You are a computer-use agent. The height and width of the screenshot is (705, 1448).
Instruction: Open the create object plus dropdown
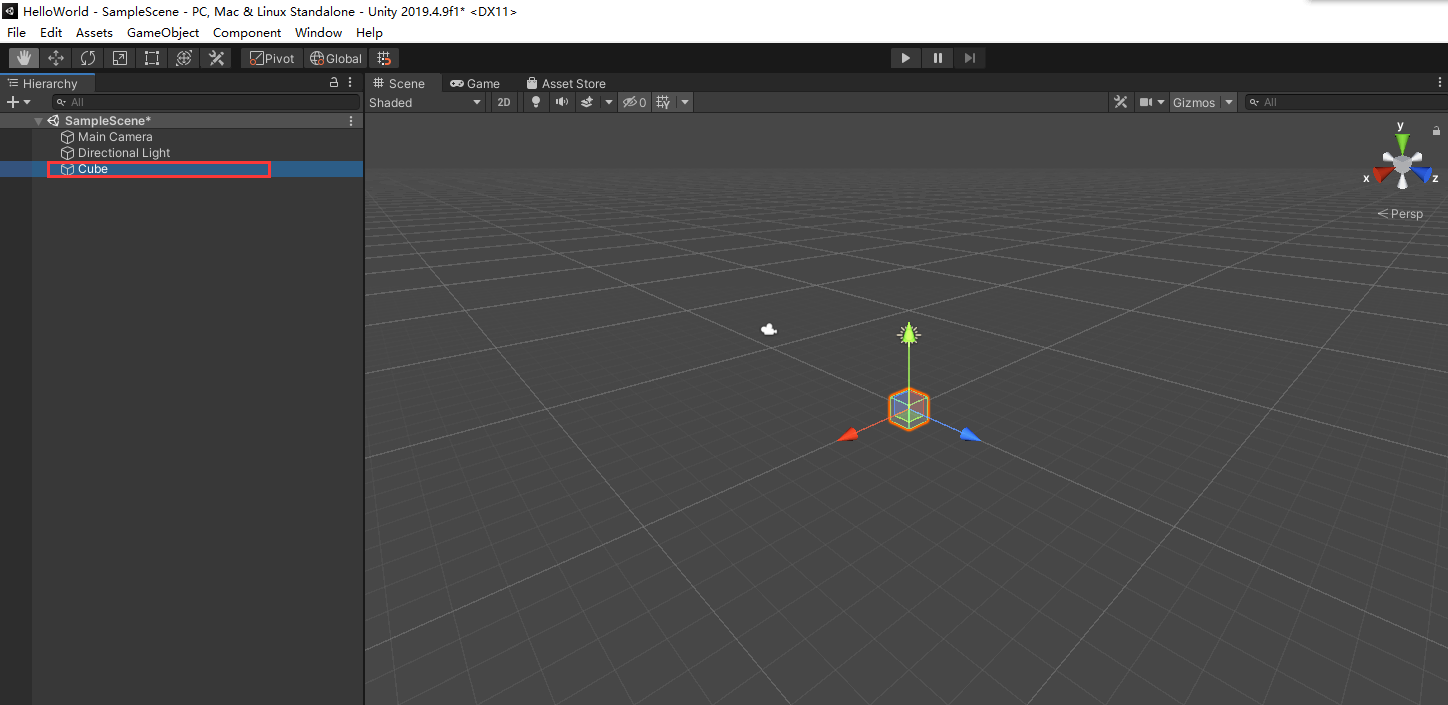19,102
